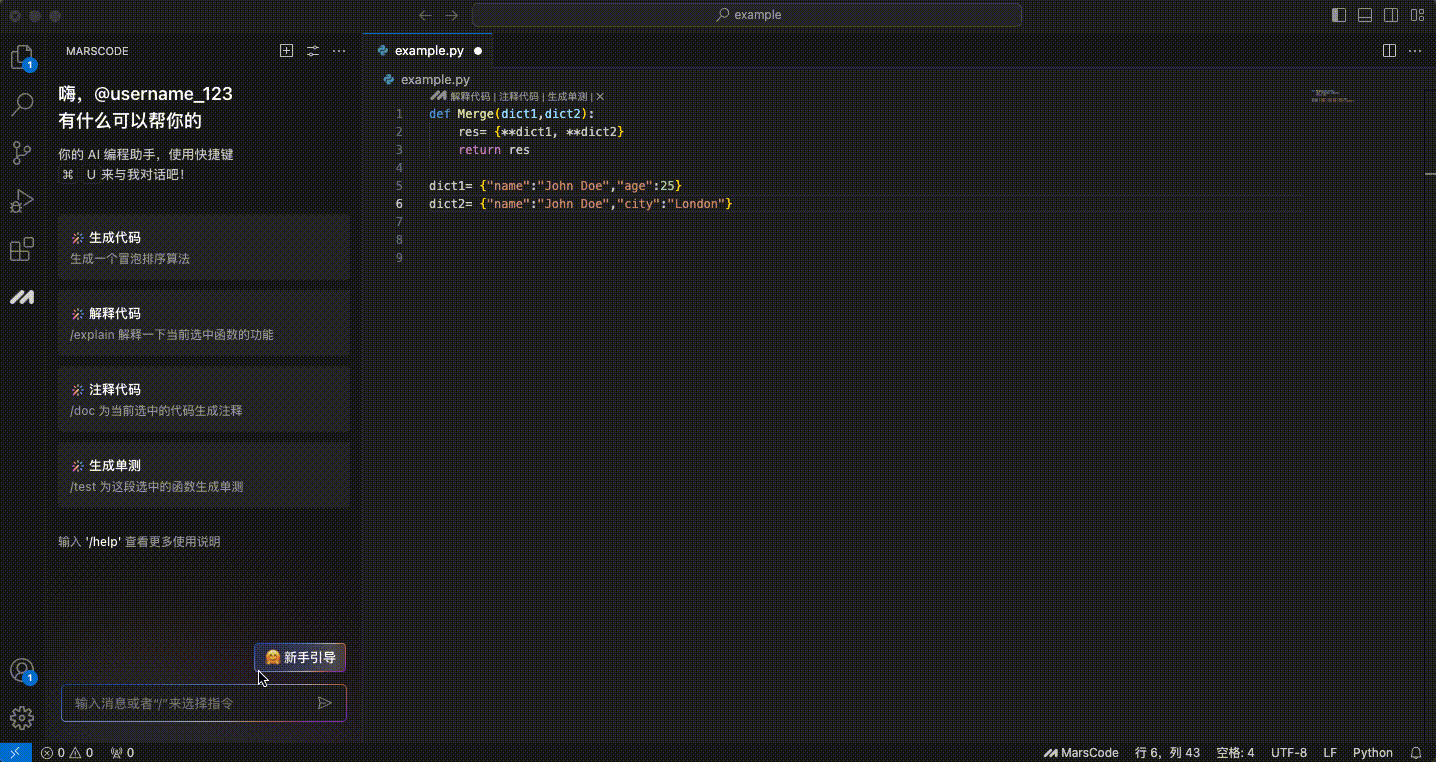Open the Python language mode selector
Viewport: 1436px width, 762px height.
(1372, 753)
